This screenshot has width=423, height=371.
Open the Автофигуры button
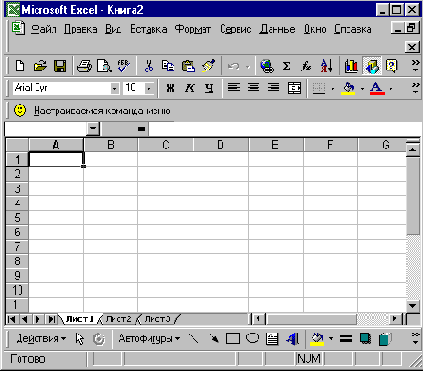pos(149,339)
